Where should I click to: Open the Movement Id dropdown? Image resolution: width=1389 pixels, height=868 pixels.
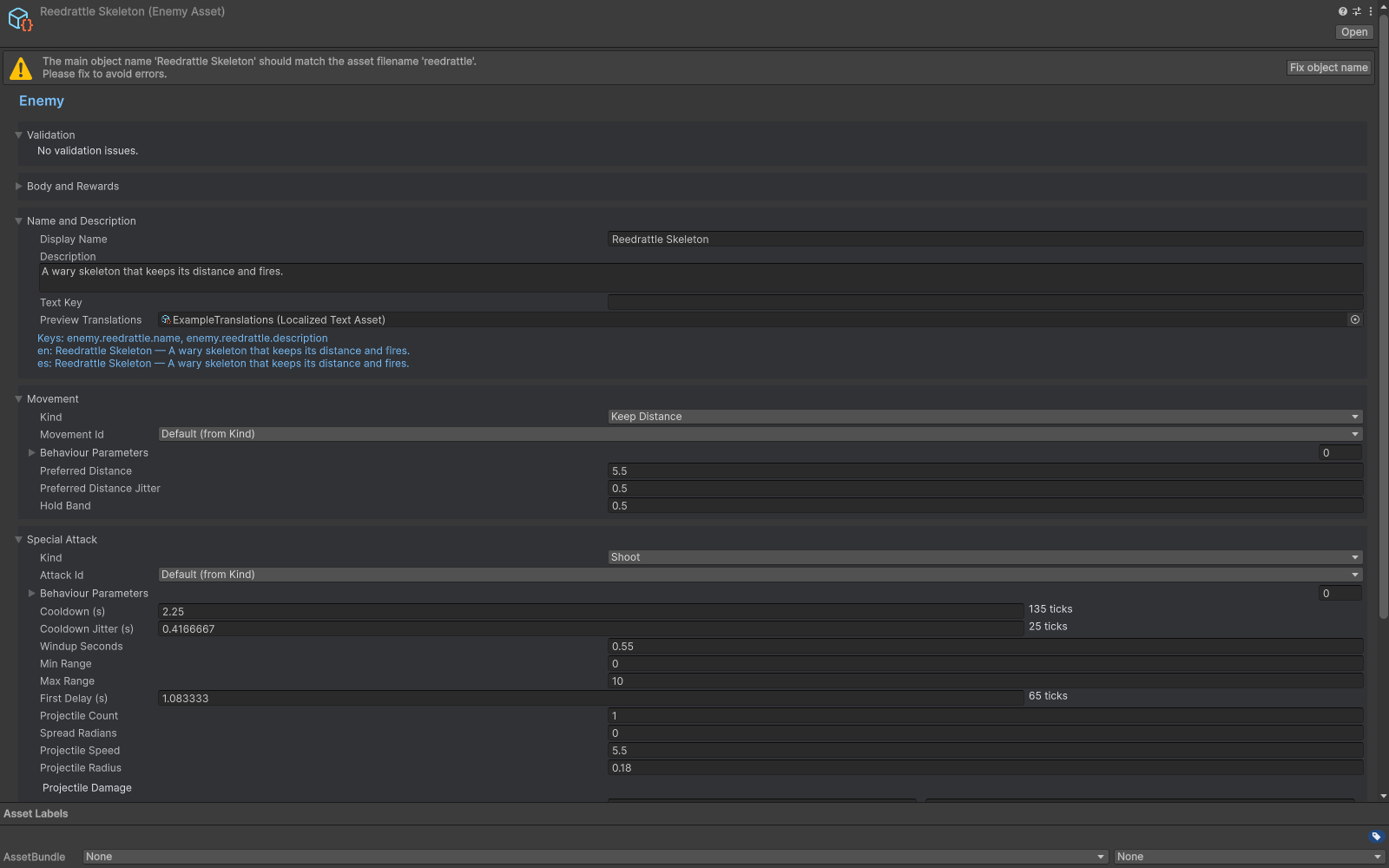(760, 434)
